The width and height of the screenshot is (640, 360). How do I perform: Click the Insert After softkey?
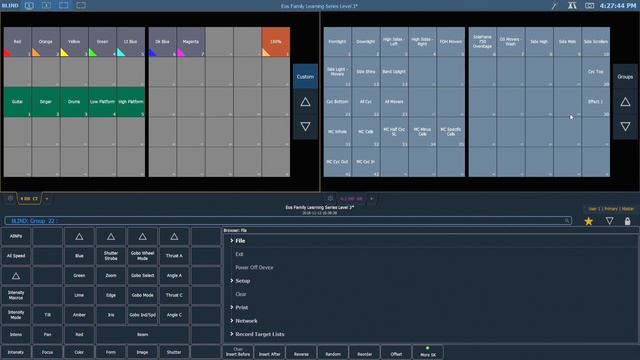pos(269,353)
